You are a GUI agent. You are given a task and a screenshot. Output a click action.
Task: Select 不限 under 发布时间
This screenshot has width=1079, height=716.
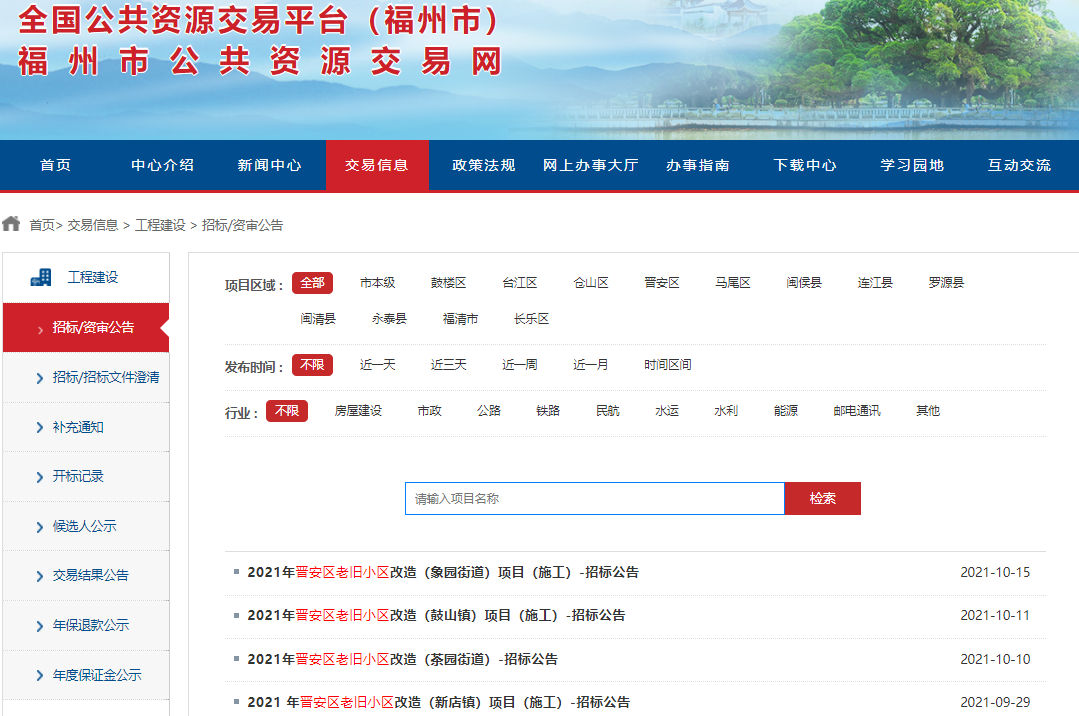coord(312,365)
